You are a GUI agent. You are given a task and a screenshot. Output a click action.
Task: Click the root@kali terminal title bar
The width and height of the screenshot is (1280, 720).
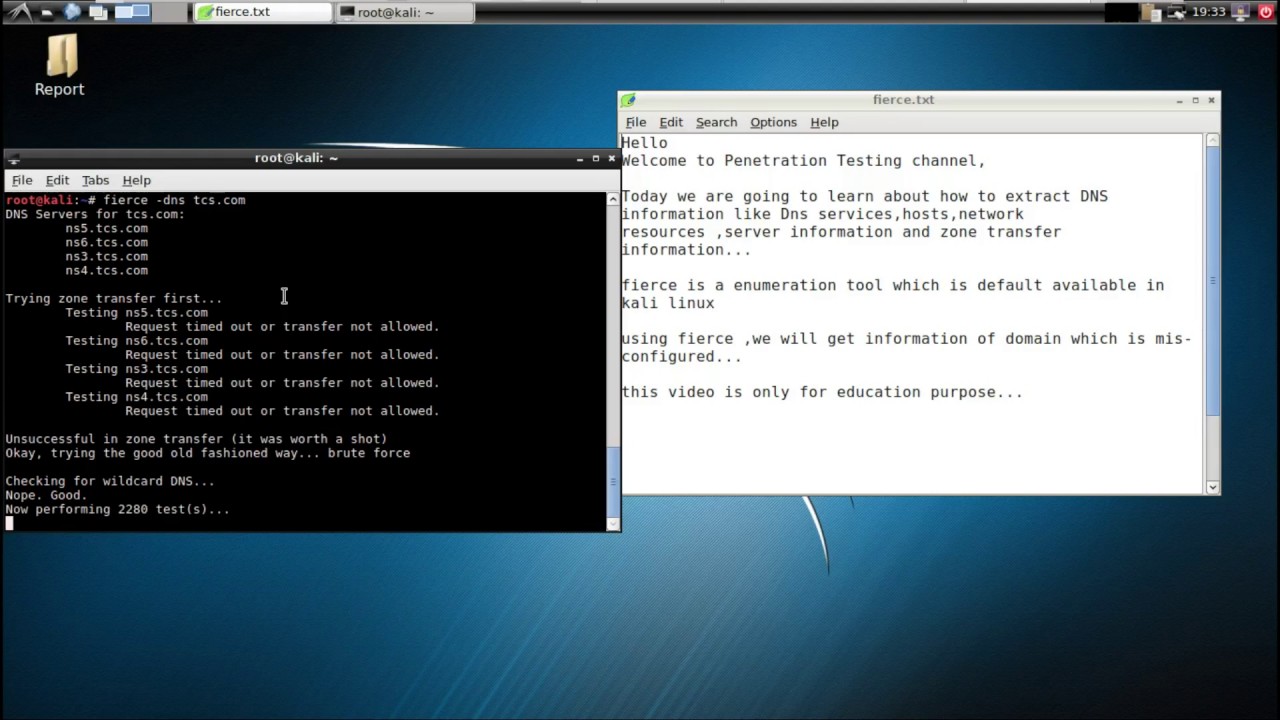pos(296,158)
